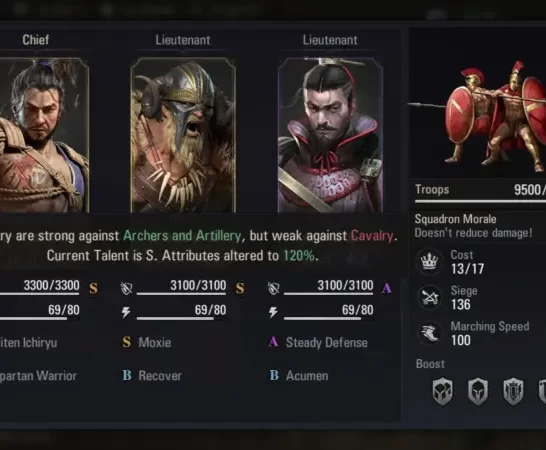Image resolution: width=546 pixels, height=450 pixels.
Task: Click the middle lieutenant's 3100/3100 troop bar
Action: [x=181, y=294]
